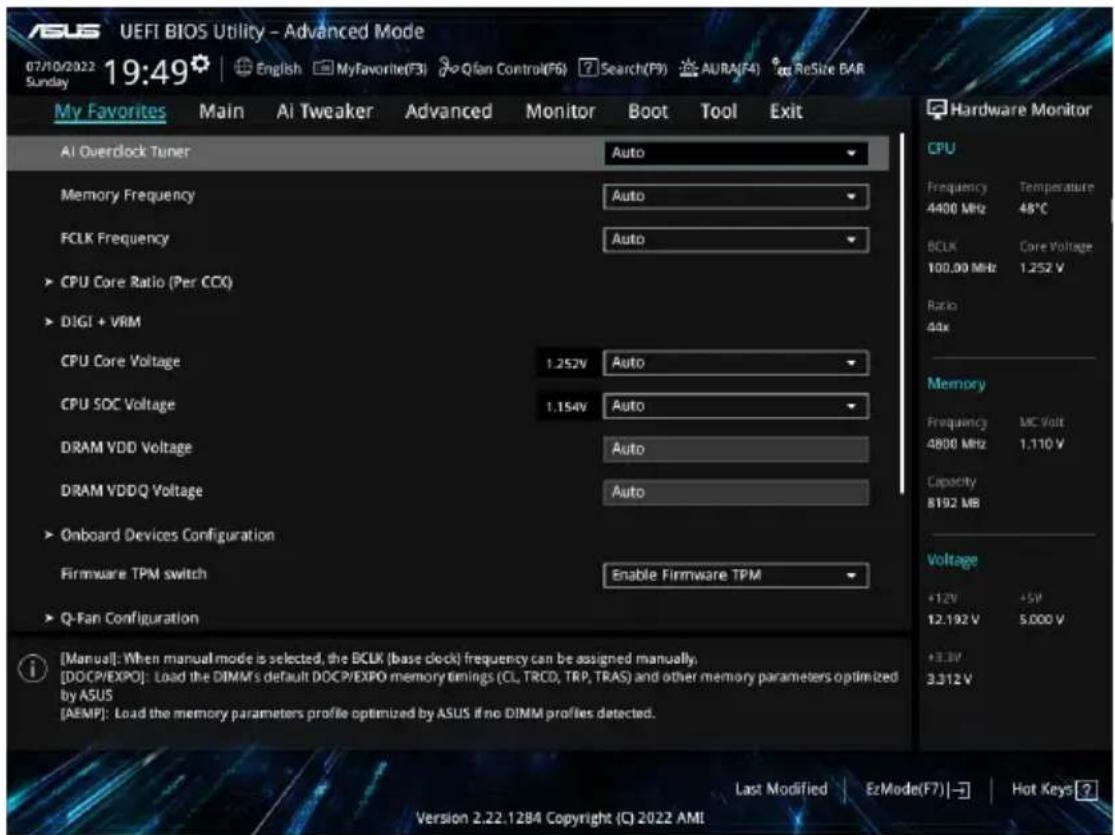The image size is (1115, 835).
Task: Click the 5.000 V reading
Action: [1041, 620]
